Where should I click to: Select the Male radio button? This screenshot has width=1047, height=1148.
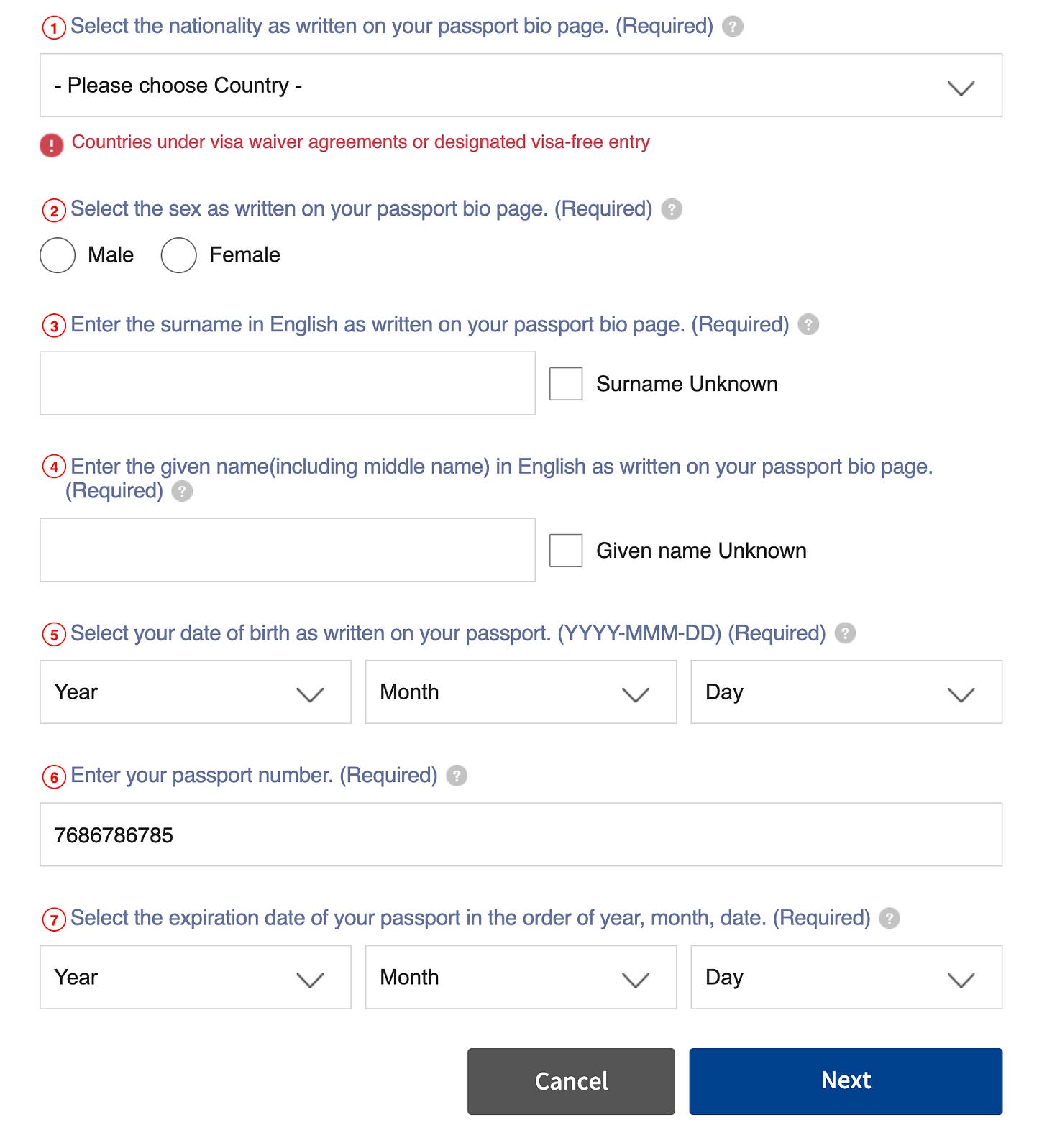pos(58,254)
